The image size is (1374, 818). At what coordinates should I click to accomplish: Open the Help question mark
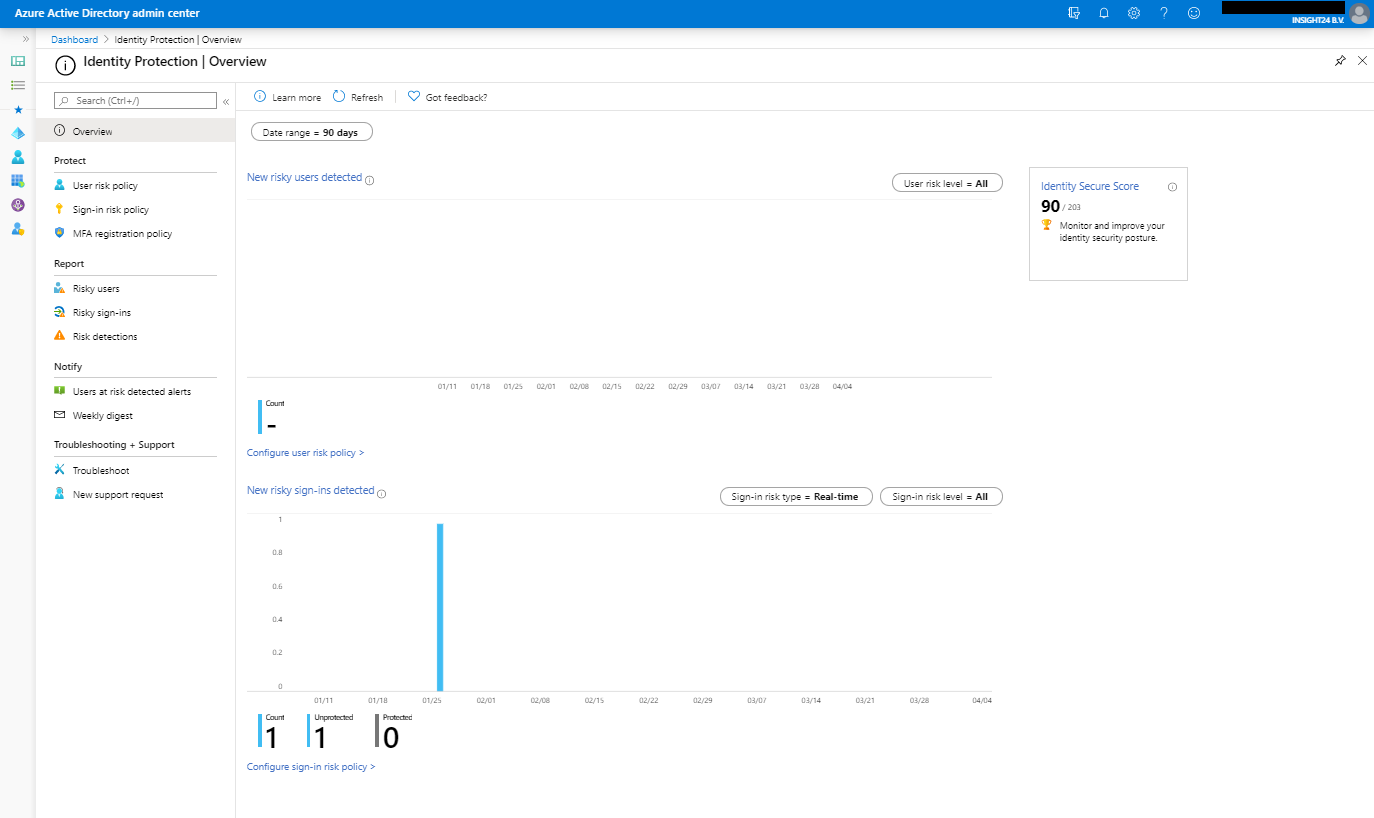click(x=1164, y=13)
